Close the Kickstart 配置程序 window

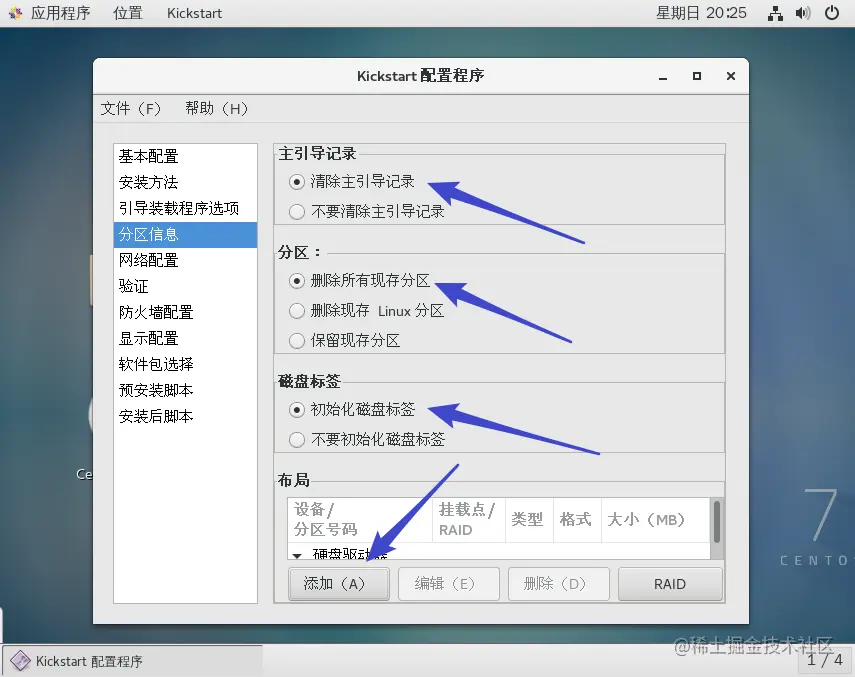point(731,76)
